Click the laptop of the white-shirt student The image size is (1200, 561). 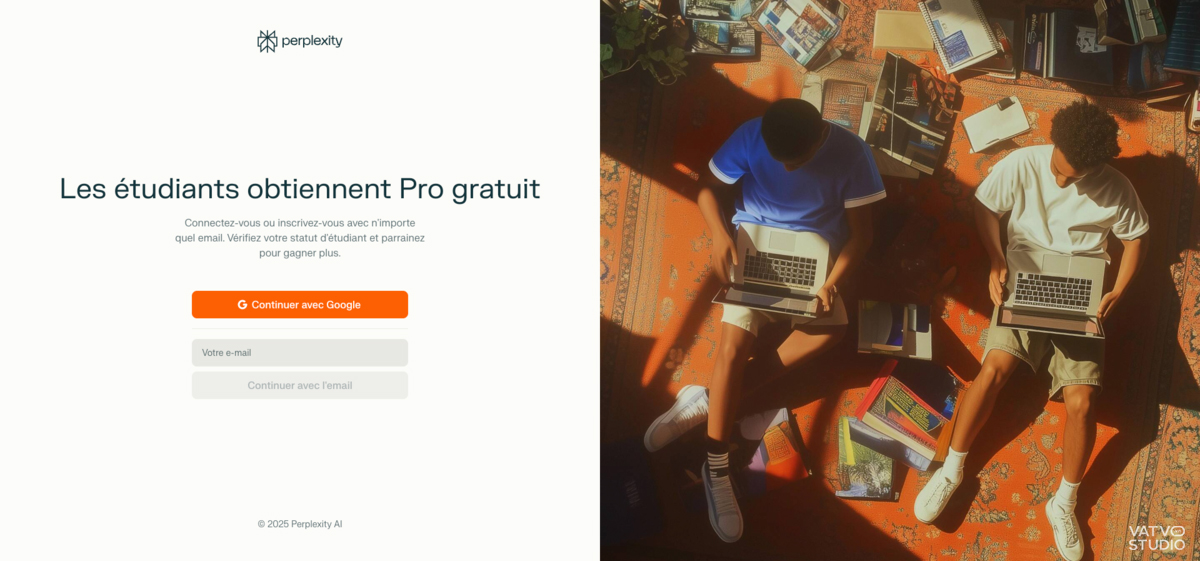pyautogui.click(x=1053, y=291)
